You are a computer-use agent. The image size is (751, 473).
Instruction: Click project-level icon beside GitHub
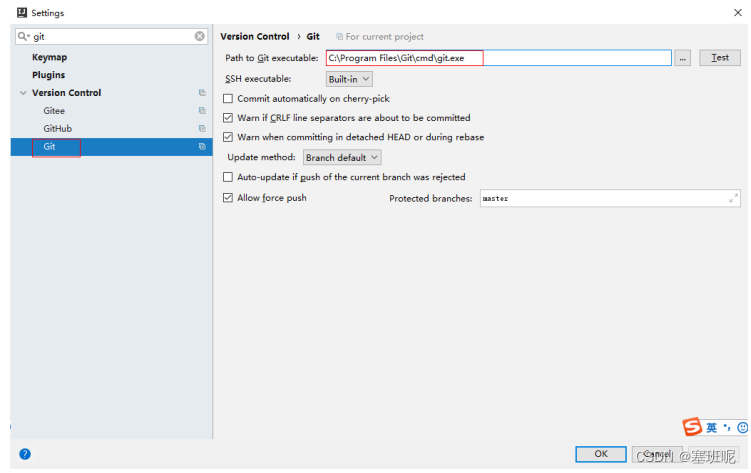(x=202, y=128)
